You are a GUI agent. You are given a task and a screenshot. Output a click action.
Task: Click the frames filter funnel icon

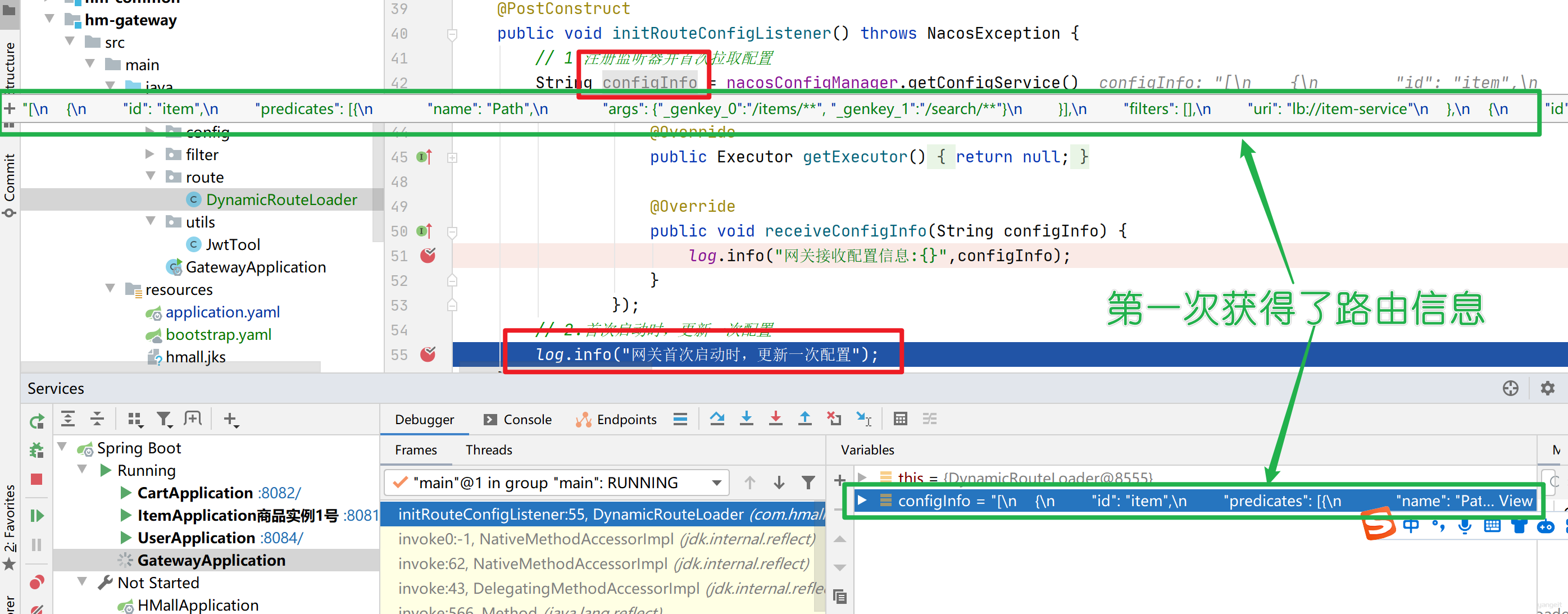(x=808, y=483)
